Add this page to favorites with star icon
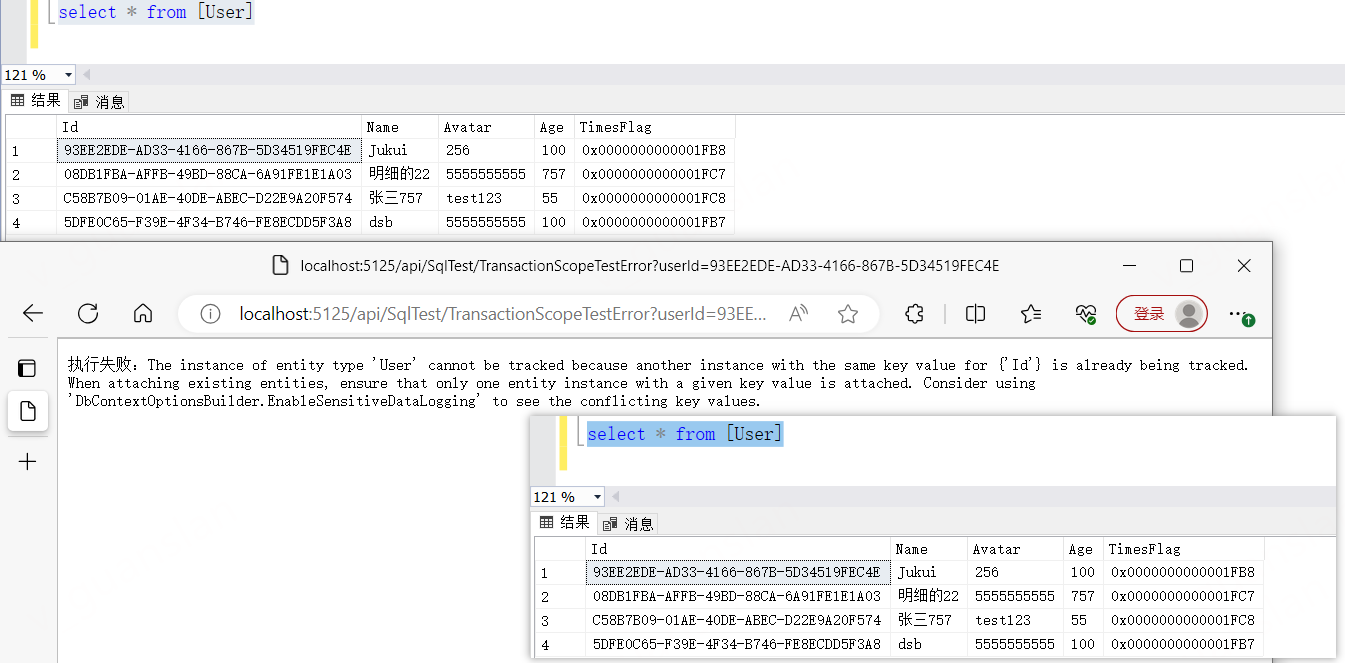 (848, 314)
